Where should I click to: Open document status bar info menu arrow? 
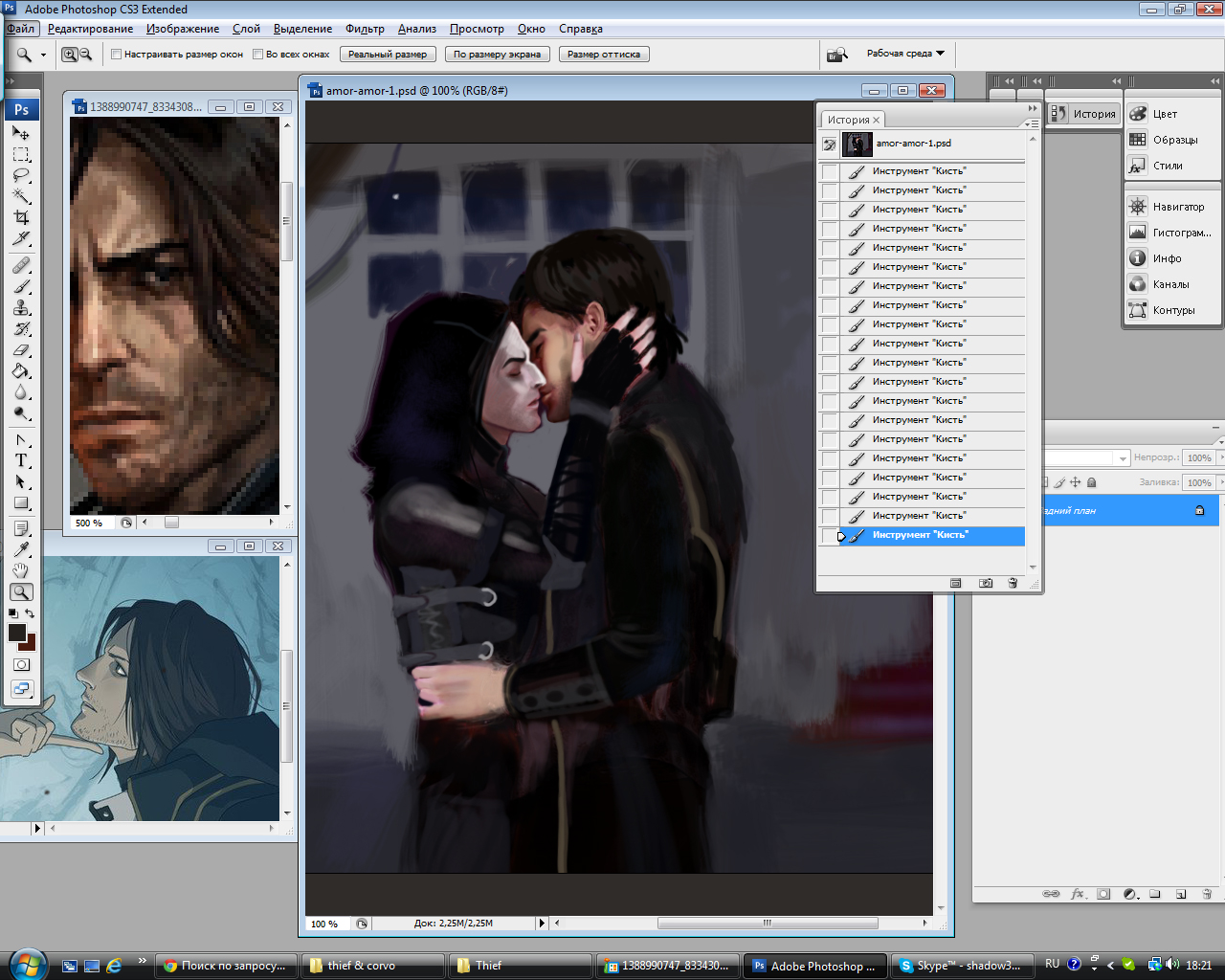(x=542, y=924)
